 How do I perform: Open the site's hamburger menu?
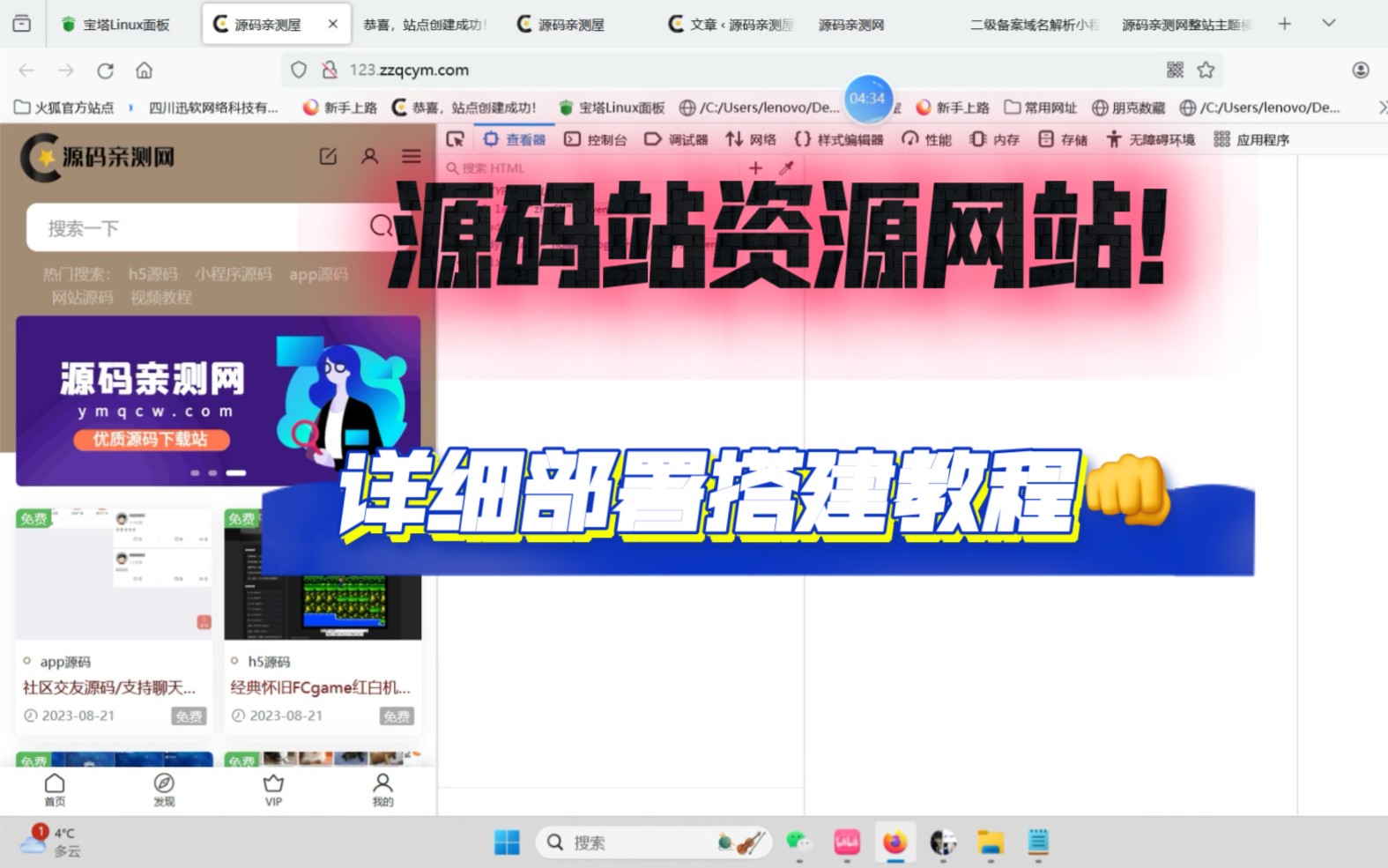tap(411, 156)
